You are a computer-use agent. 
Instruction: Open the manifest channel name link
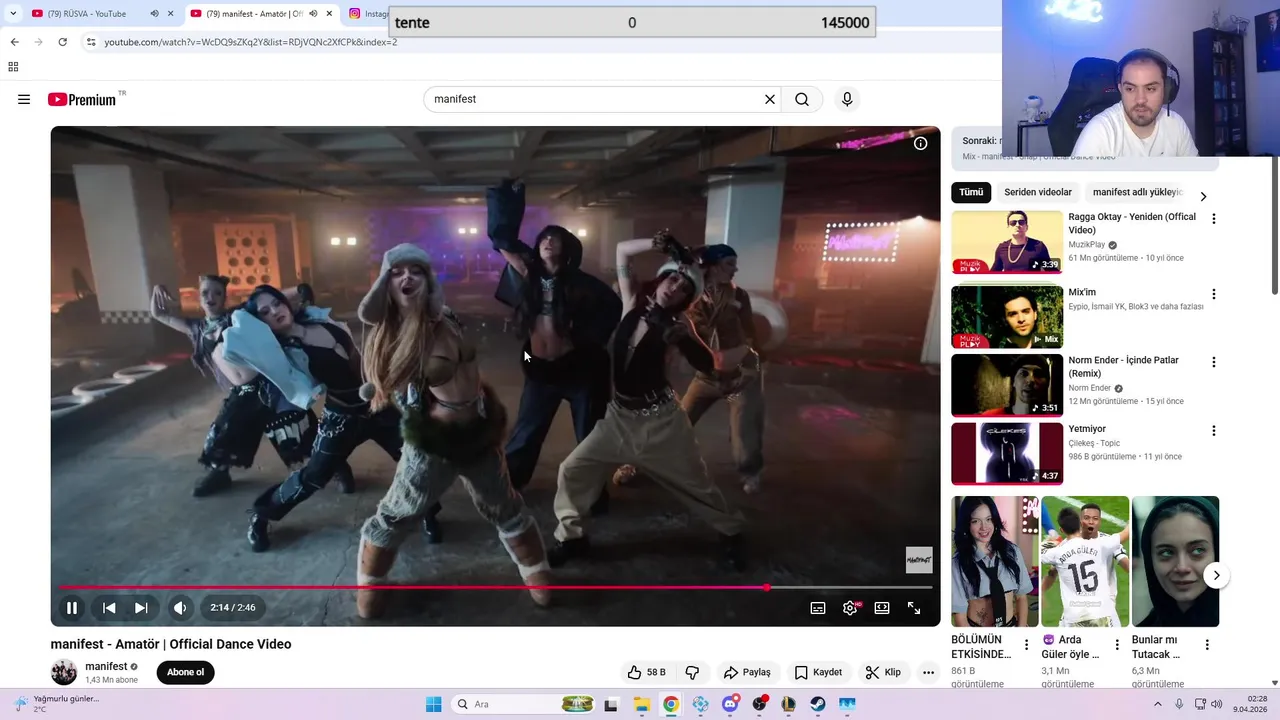pos(106,666)
